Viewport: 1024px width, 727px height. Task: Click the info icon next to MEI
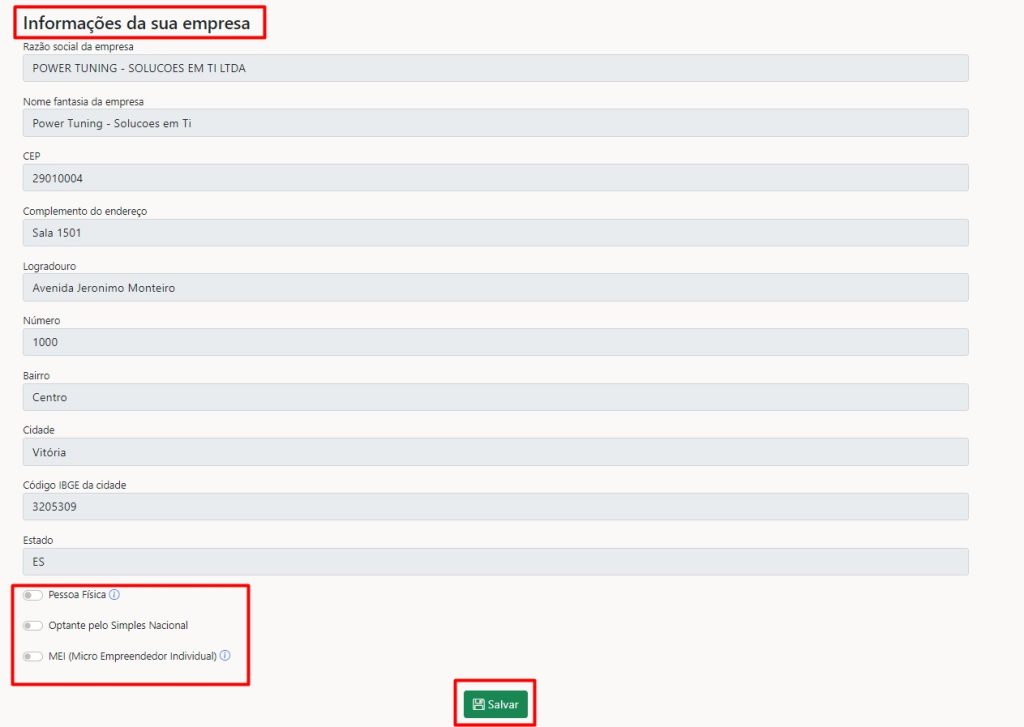[x=225, y=656]
